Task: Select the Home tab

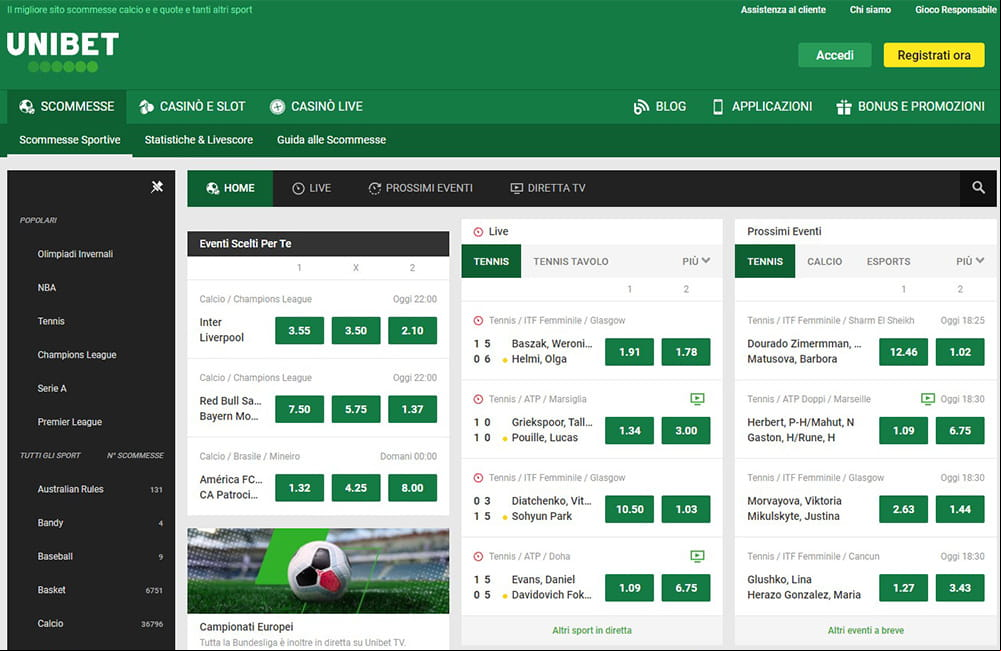Action: coord(230,188)
